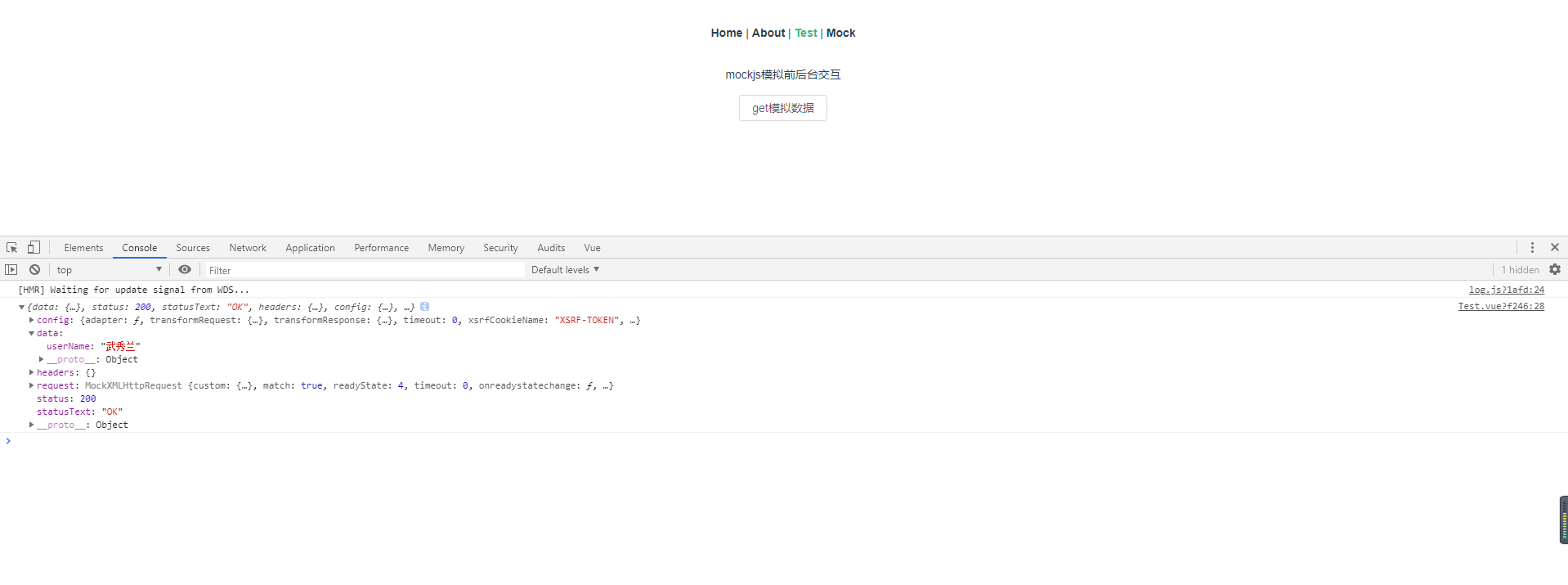Open the Memory tab

(446, 247)
